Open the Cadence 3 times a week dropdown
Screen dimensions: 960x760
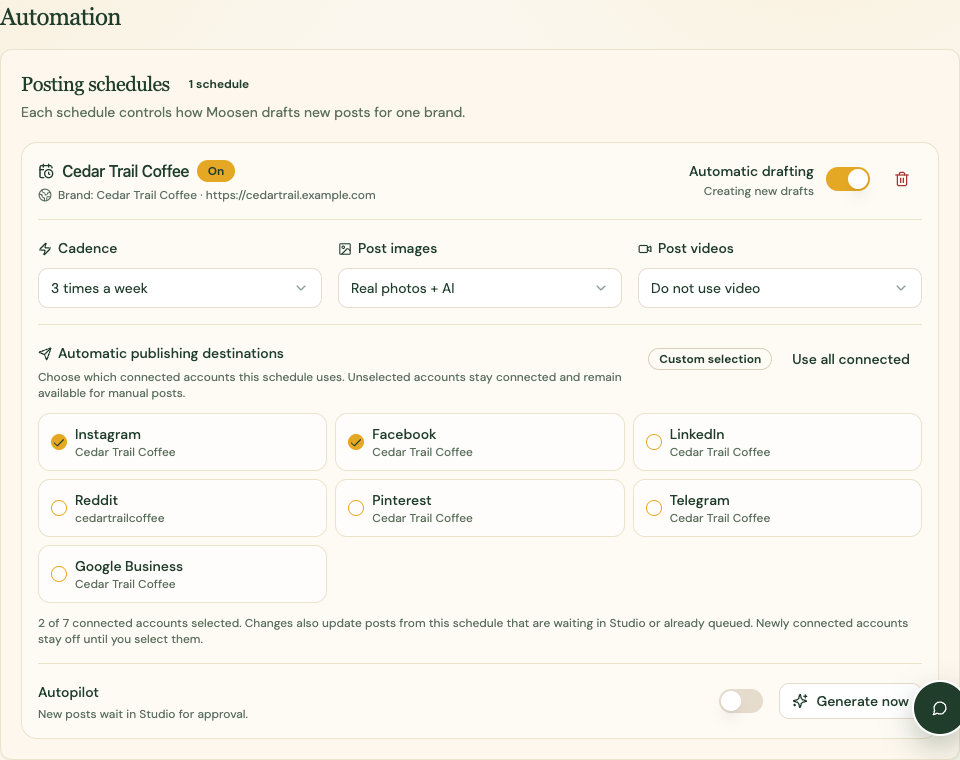click(x=180, y=288)
